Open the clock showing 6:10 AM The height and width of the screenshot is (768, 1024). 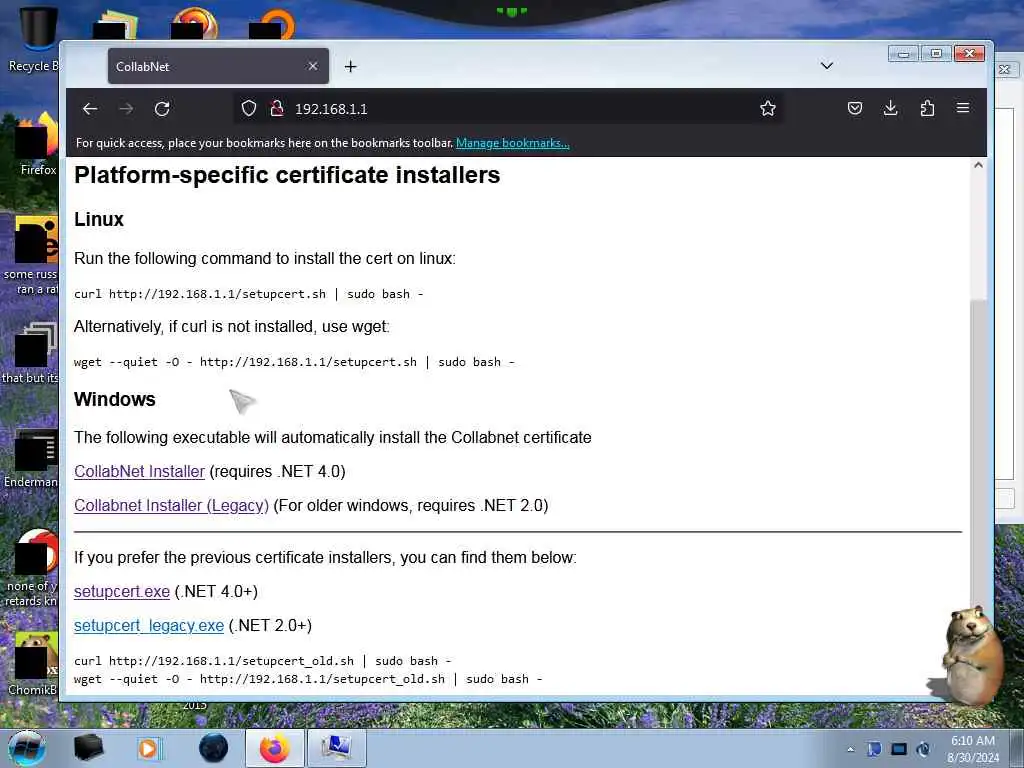coord(972,748)
